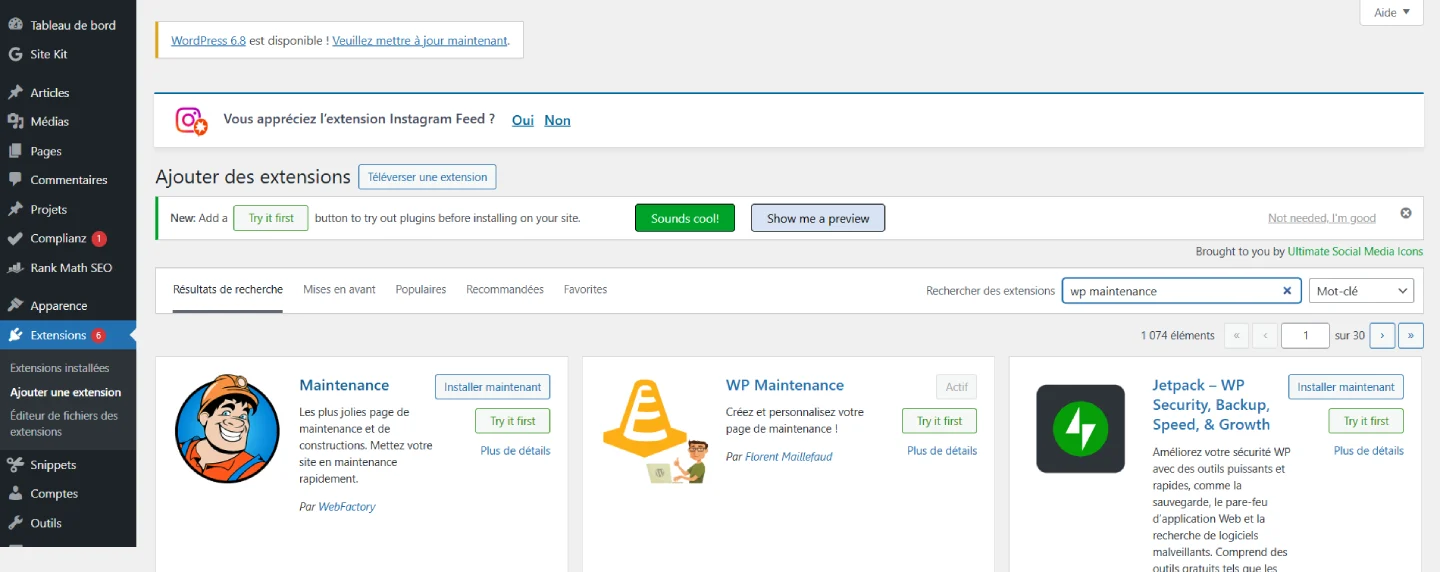Click Try it first for Jetpack
Screen dimensions: 1440x572
(1366, 421)
